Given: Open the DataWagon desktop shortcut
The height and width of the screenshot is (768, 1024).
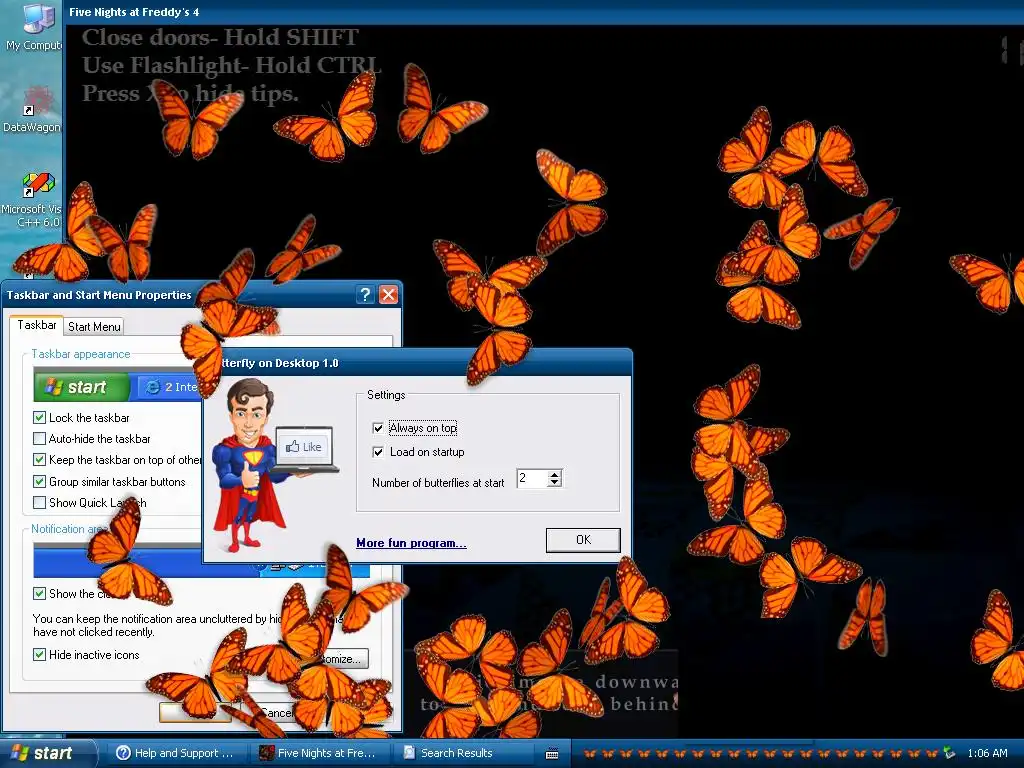Looking at the screenshot, I should pos(33,110).
